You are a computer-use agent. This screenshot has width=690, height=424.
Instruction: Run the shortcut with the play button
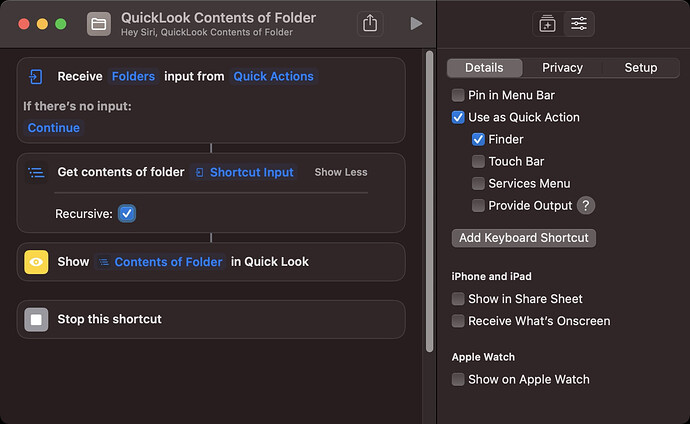[x=416, y=23]
